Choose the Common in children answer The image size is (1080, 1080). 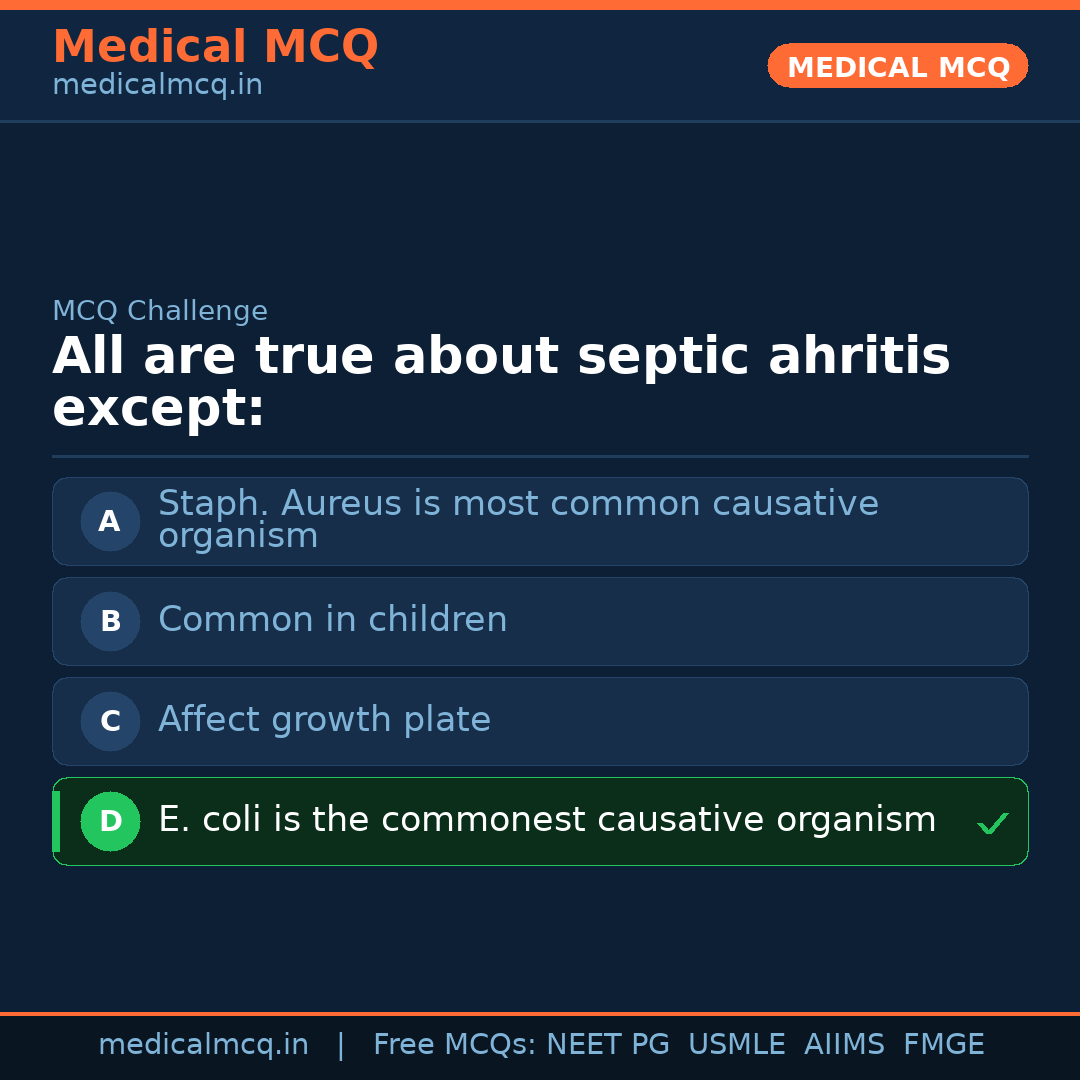[332, 620]
